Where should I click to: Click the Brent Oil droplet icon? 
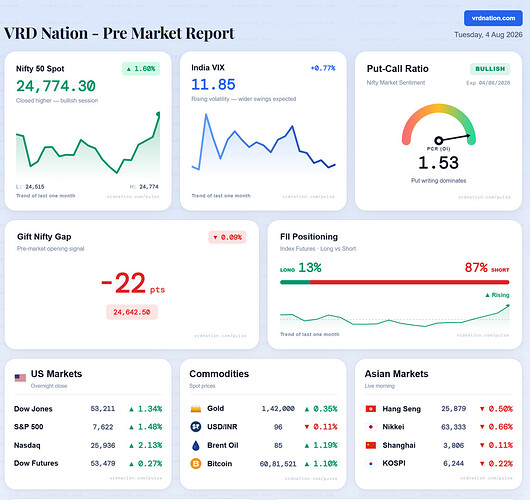[196, 446]
